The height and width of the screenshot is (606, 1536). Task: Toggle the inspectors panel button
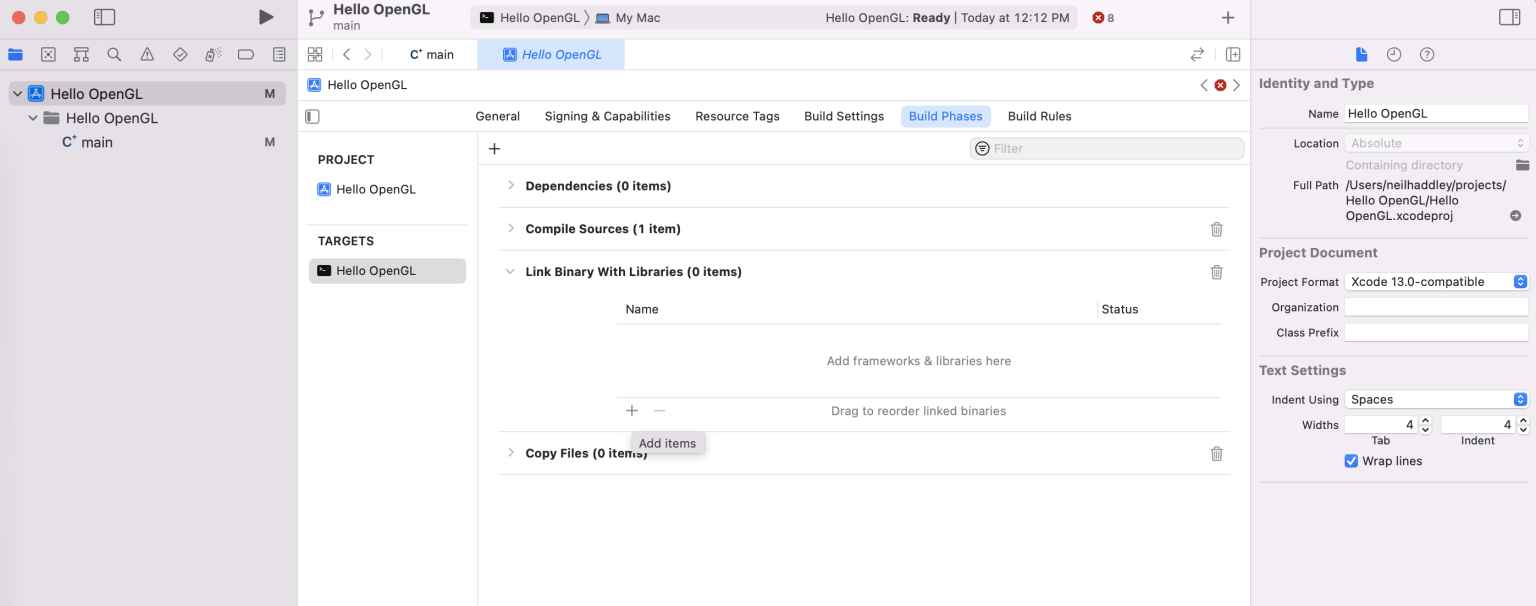pyautogui.click(x=1510, y=17)
